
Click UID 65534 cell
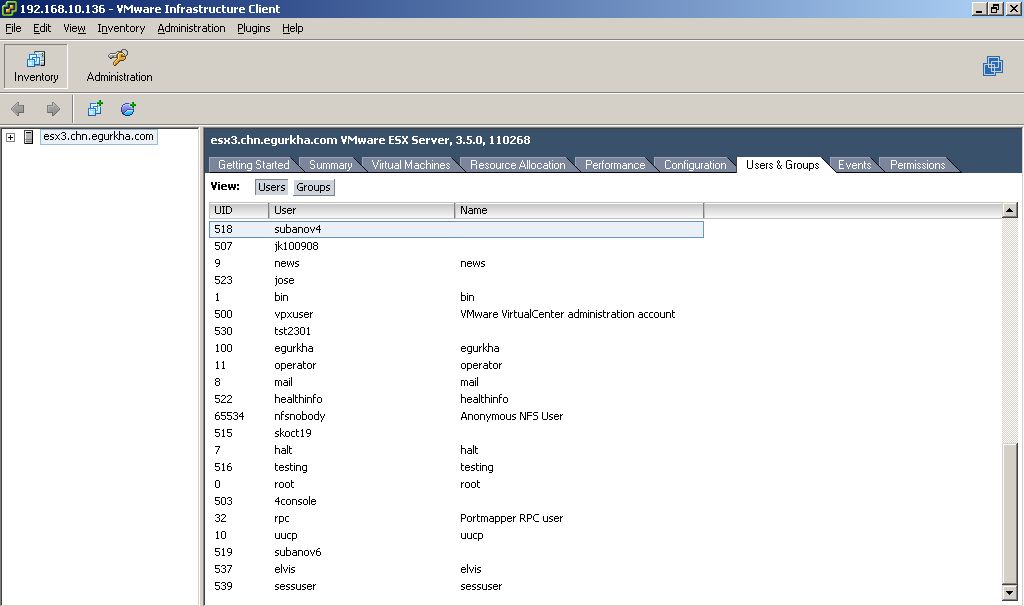[x=229, y=416]
